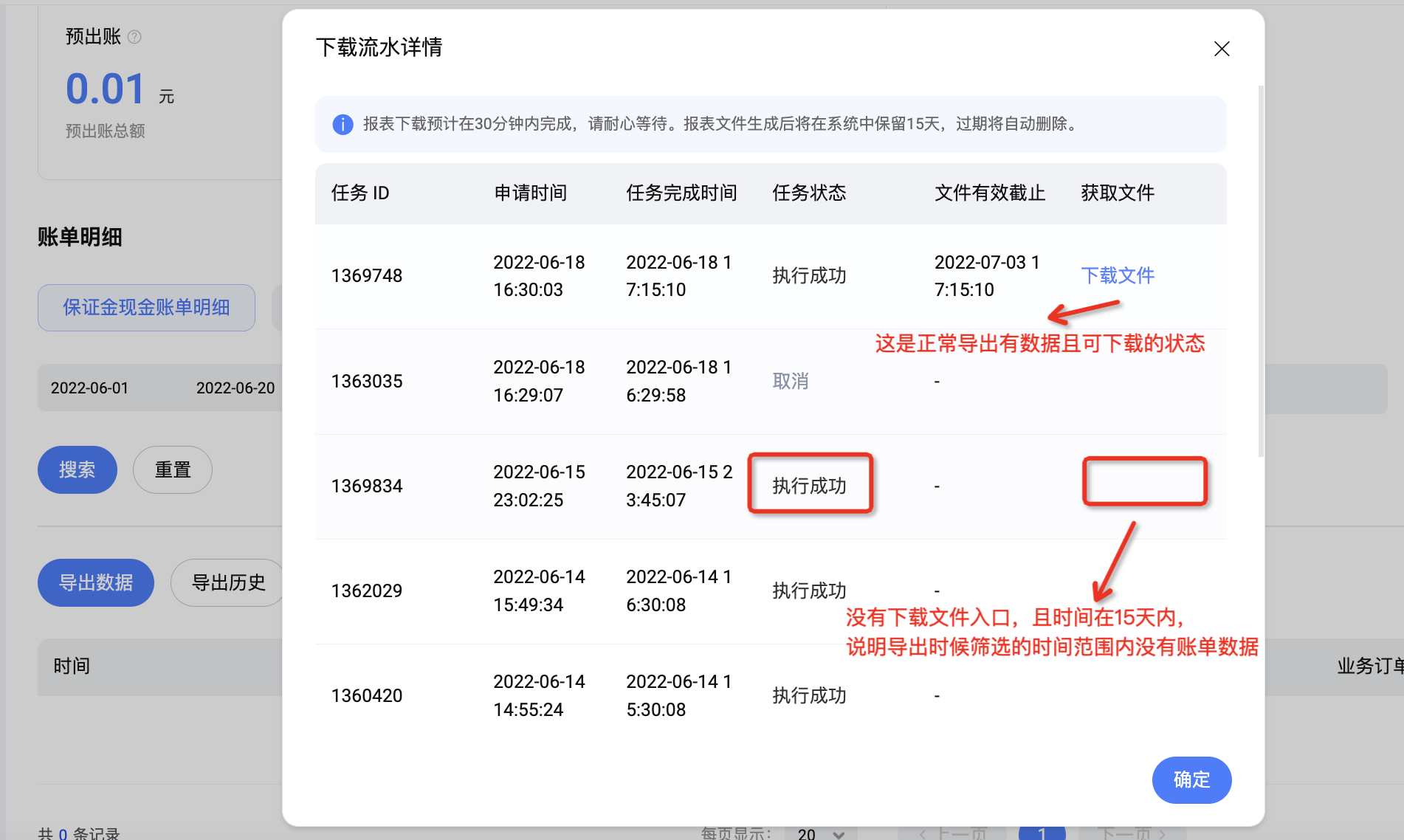The width and height of the screenshot is (1404, 840).
Task: Click apply time 2022-06-18 16:30:03
Action: [x=539, y=275]
